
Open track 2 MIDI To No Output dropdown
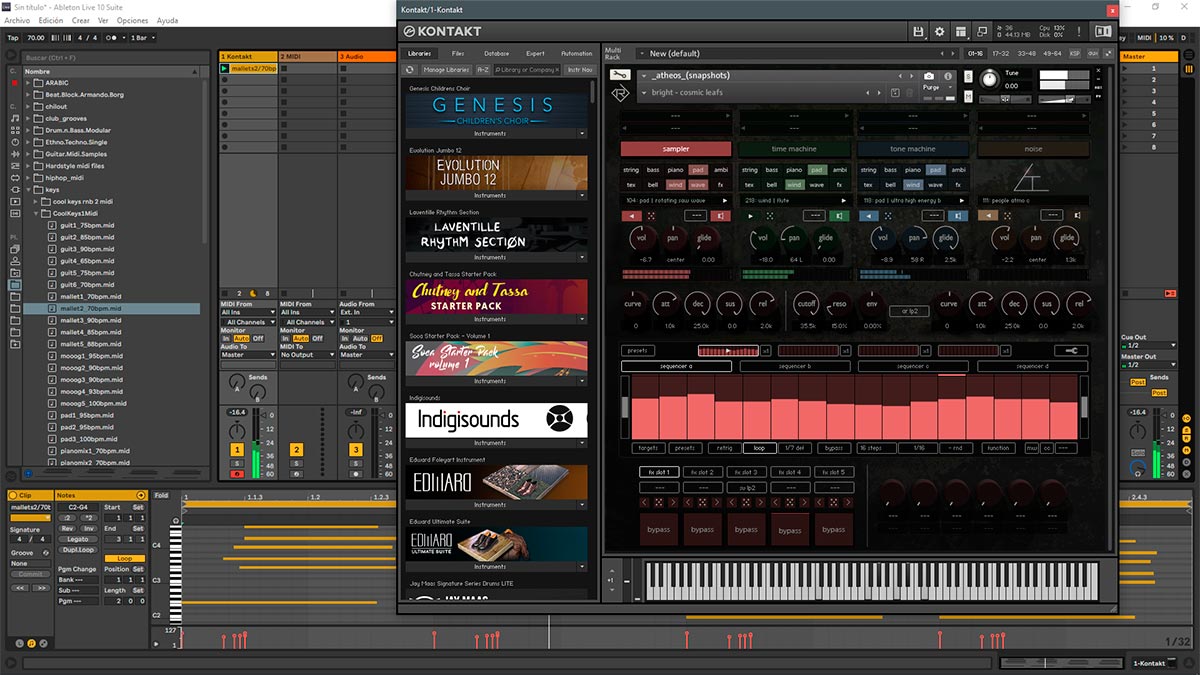point(308,355)
